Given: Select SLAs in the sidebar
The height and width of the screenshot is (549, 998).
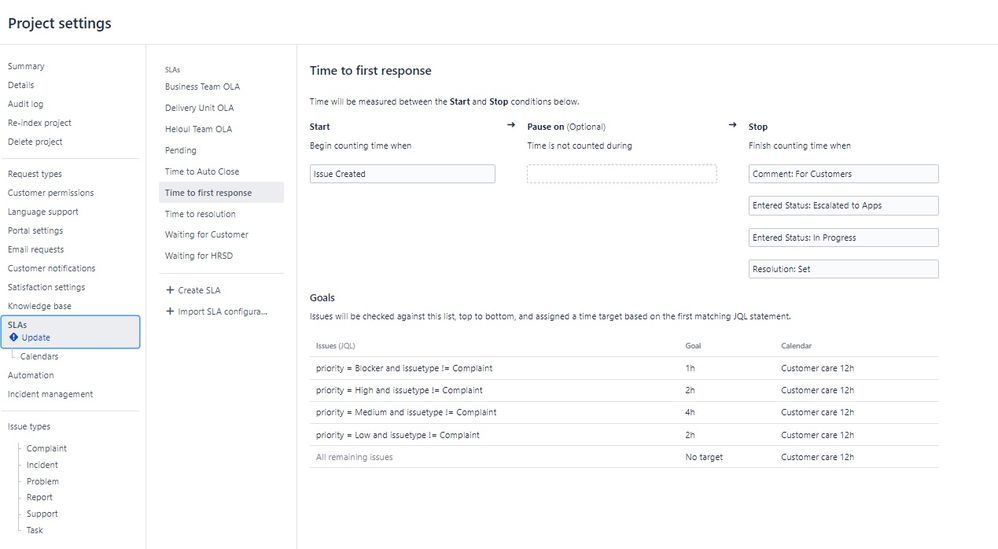Looking at the screenshot, I should point(17,324).
